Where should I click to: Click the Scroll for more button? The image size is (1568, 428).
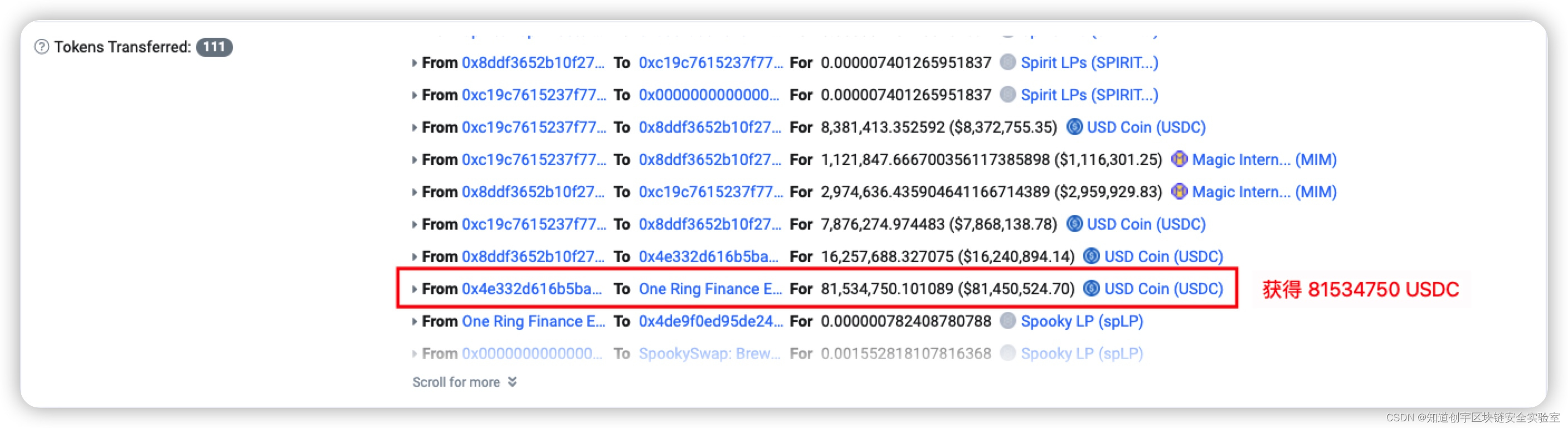[465, 382]
